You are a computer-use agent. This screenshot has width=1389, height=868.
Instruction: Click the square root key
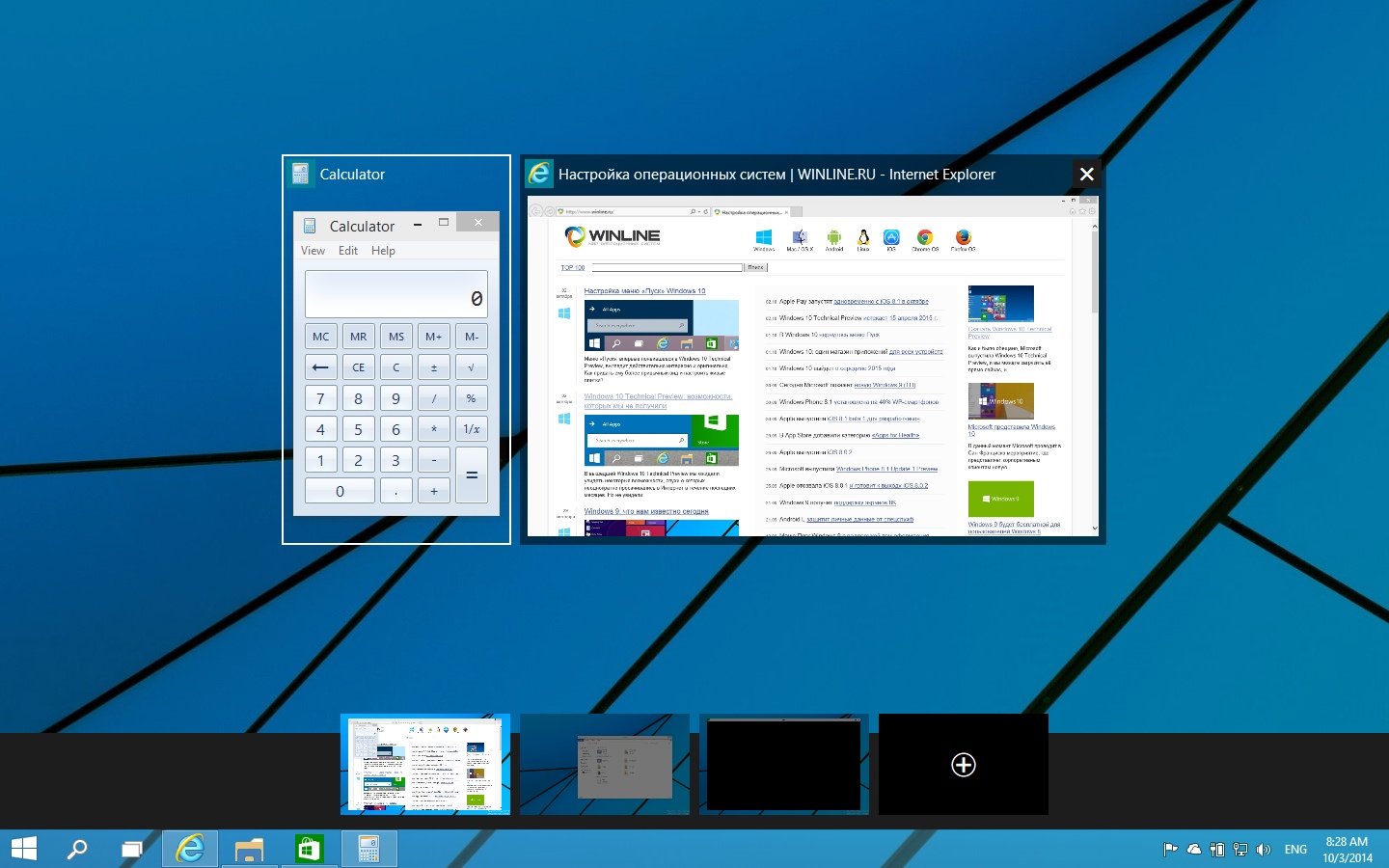click(x=472, y=367)
